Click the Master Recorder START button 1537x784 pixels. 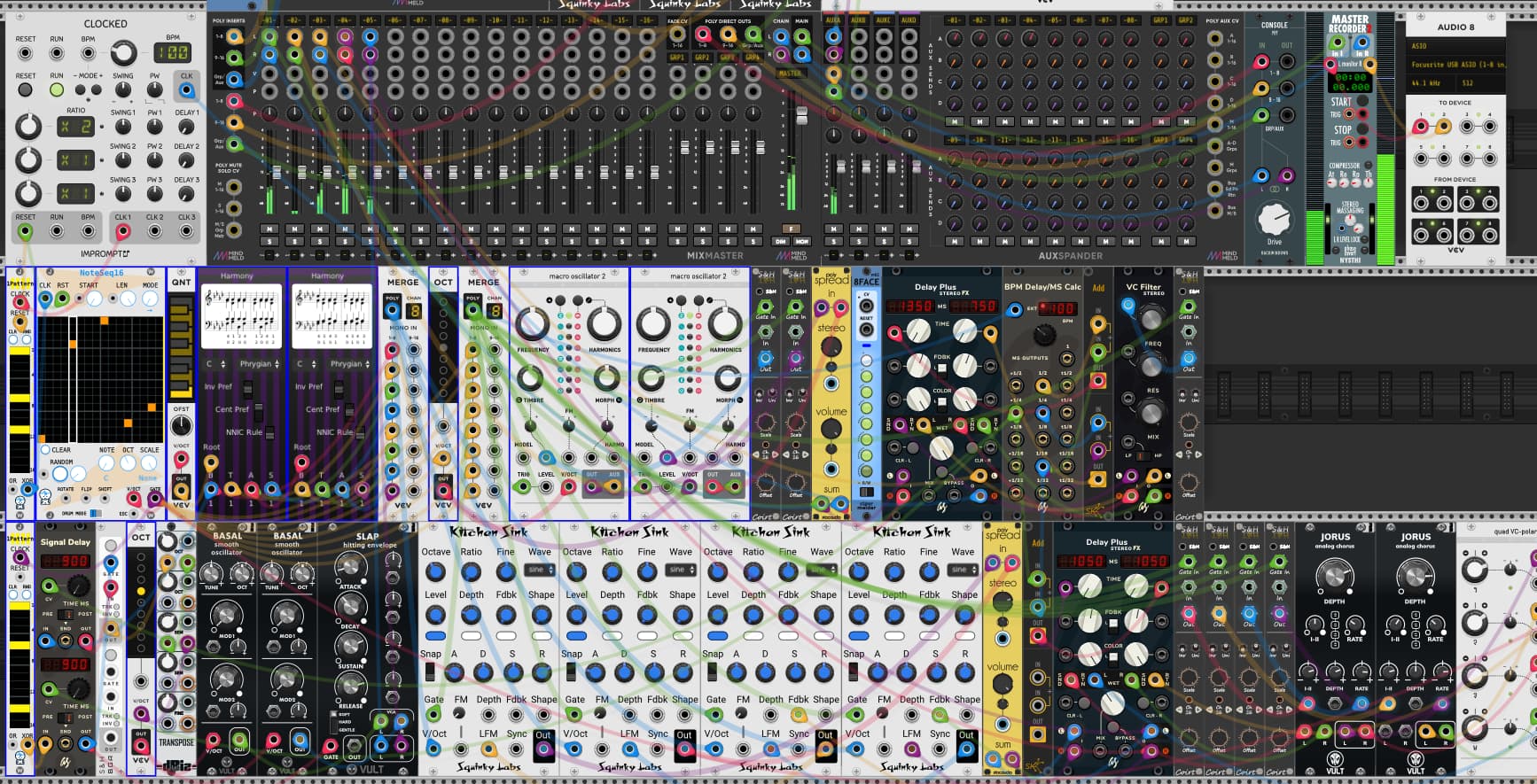pyautogui.click(x=1362, y=101)
